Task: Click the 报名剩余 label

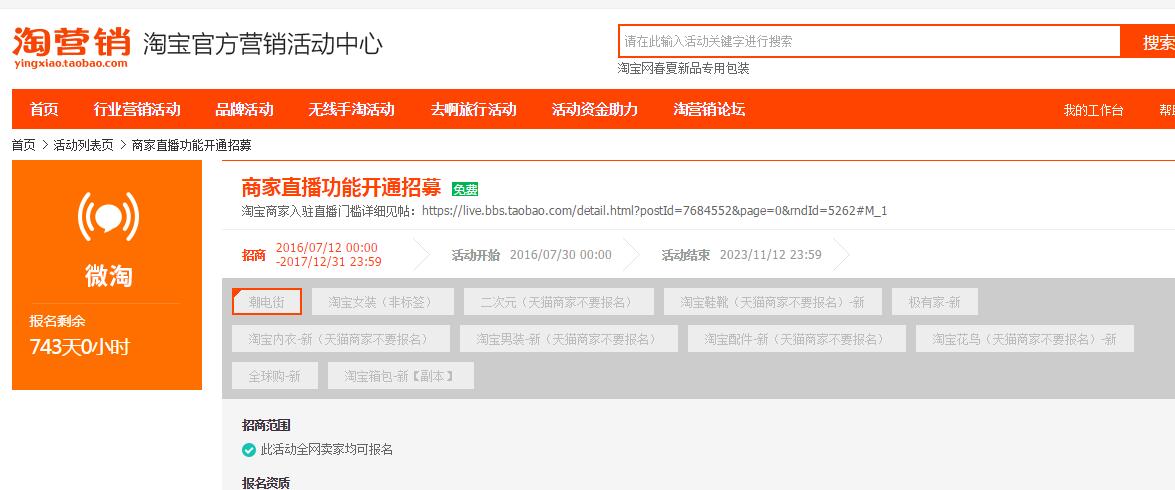Action: [x=58, y=321]
